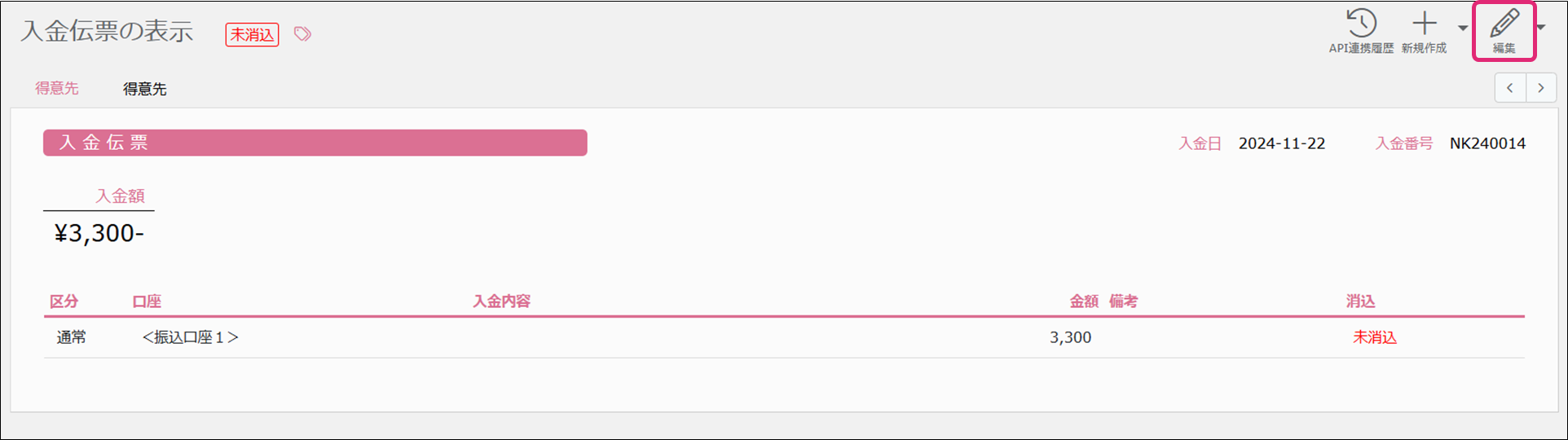1568x440 pixels.
Task: Click the 入金内容 column header
Action: 501,301
